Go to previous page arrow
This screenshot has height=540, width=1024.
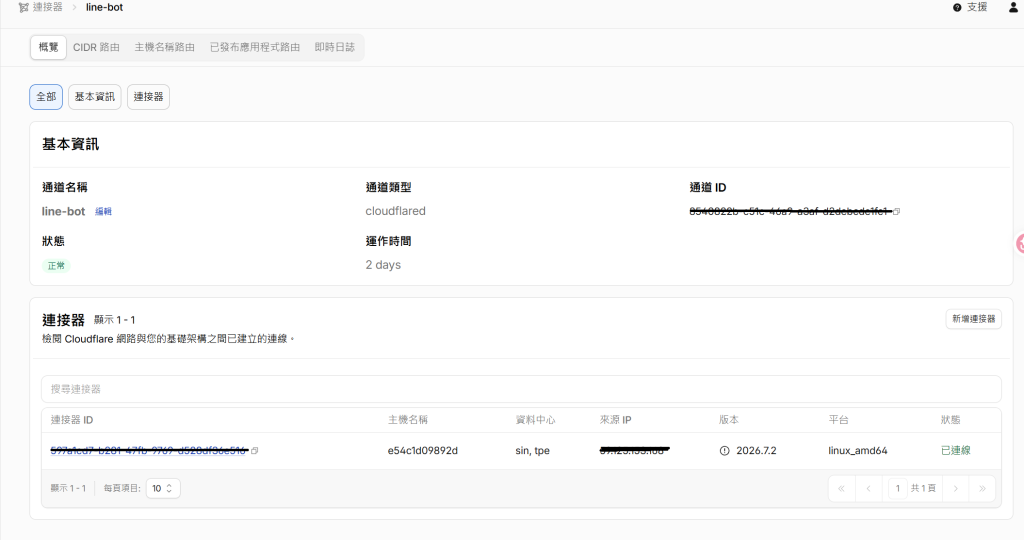[x=869, y=488]
